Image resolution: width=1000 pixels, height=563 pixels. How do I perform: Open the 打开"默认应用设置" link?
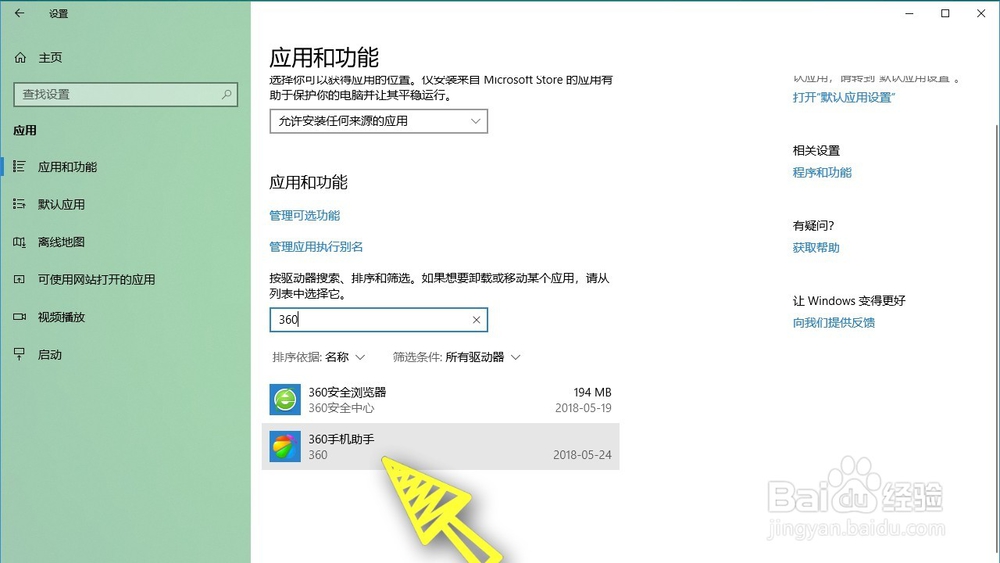click(844, 98)
